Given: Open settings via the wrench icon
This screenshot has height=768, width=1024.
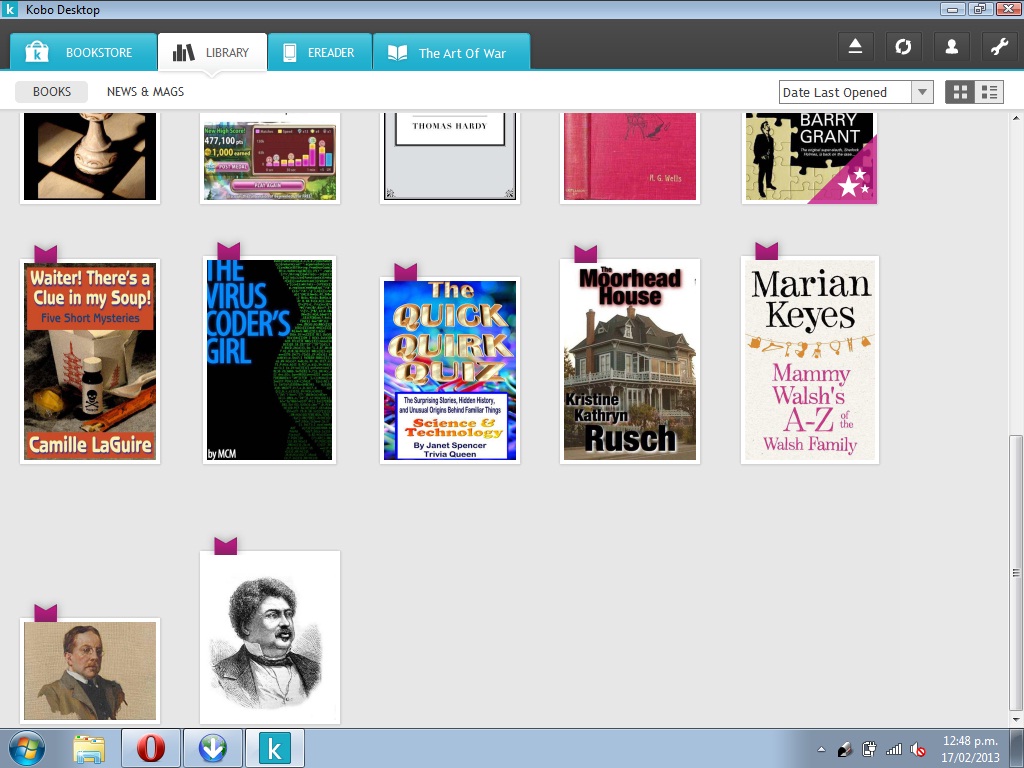Looking at the screenshot, I should point(999,46).
